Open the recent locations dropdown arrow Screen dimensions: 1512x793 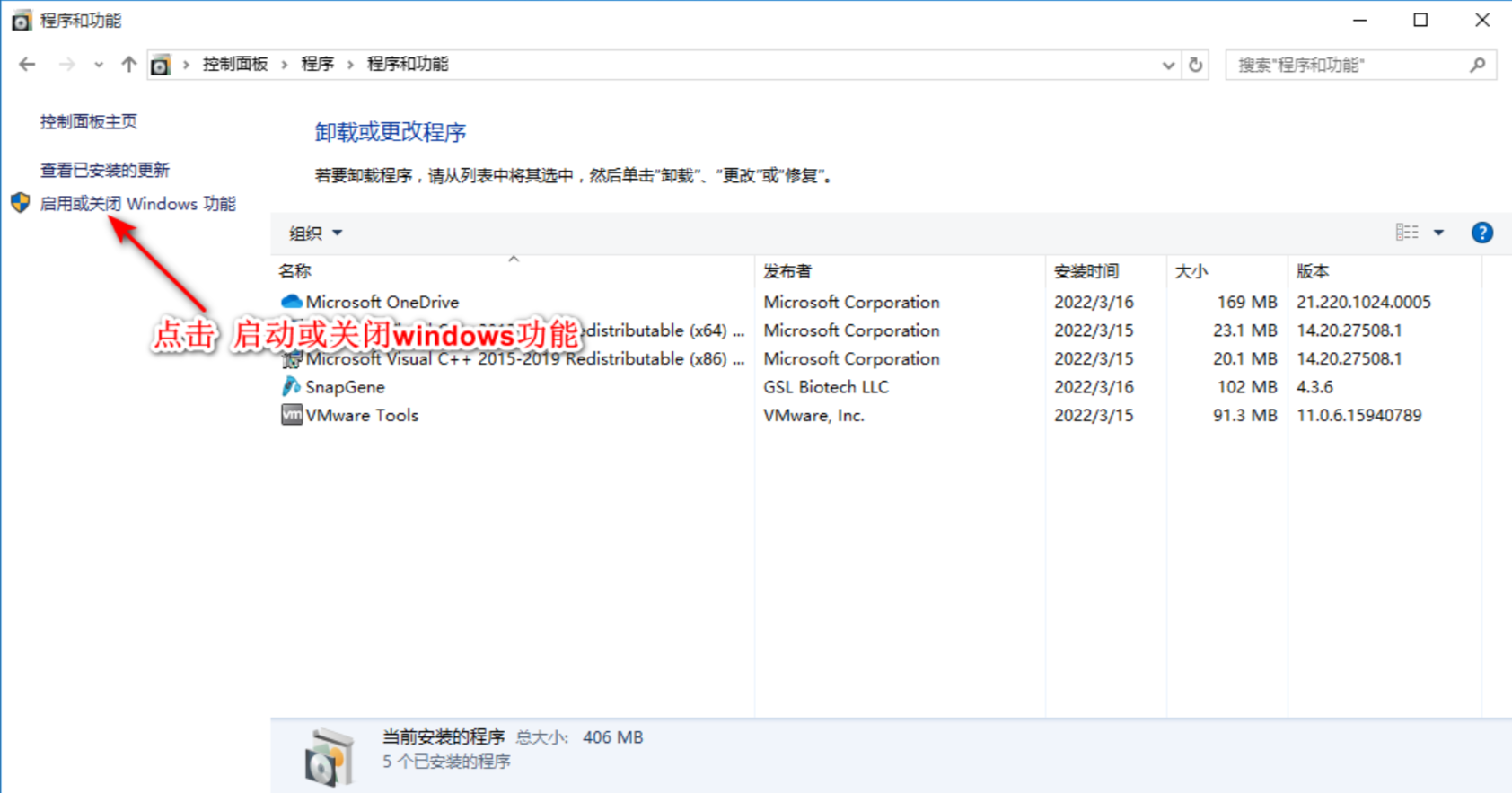tap(98, 65)
